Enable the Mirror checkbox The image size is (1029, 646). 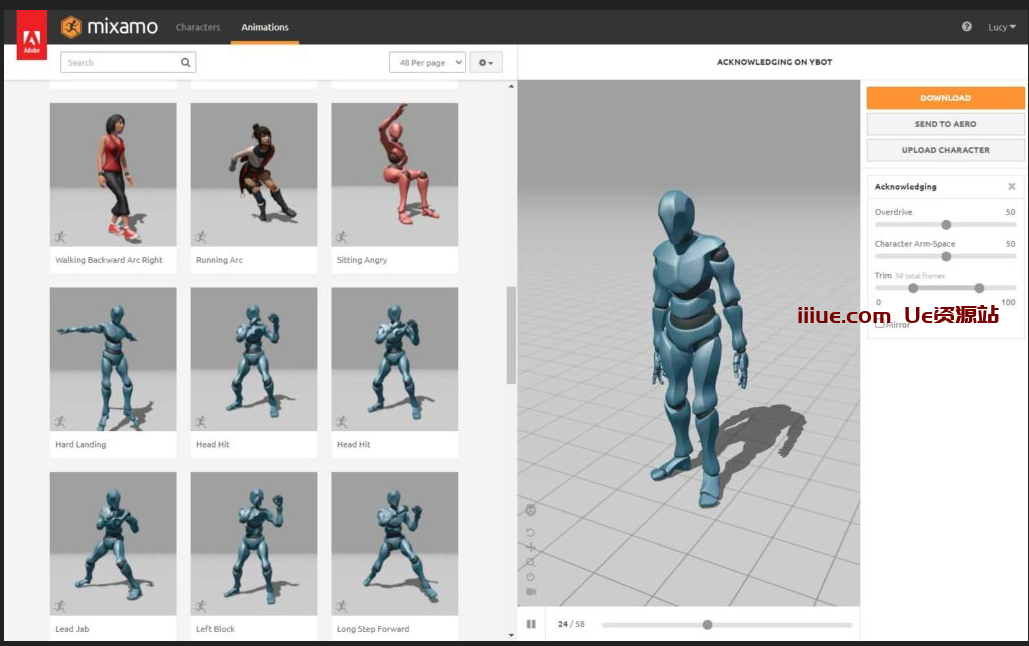[x=880, y=324]
